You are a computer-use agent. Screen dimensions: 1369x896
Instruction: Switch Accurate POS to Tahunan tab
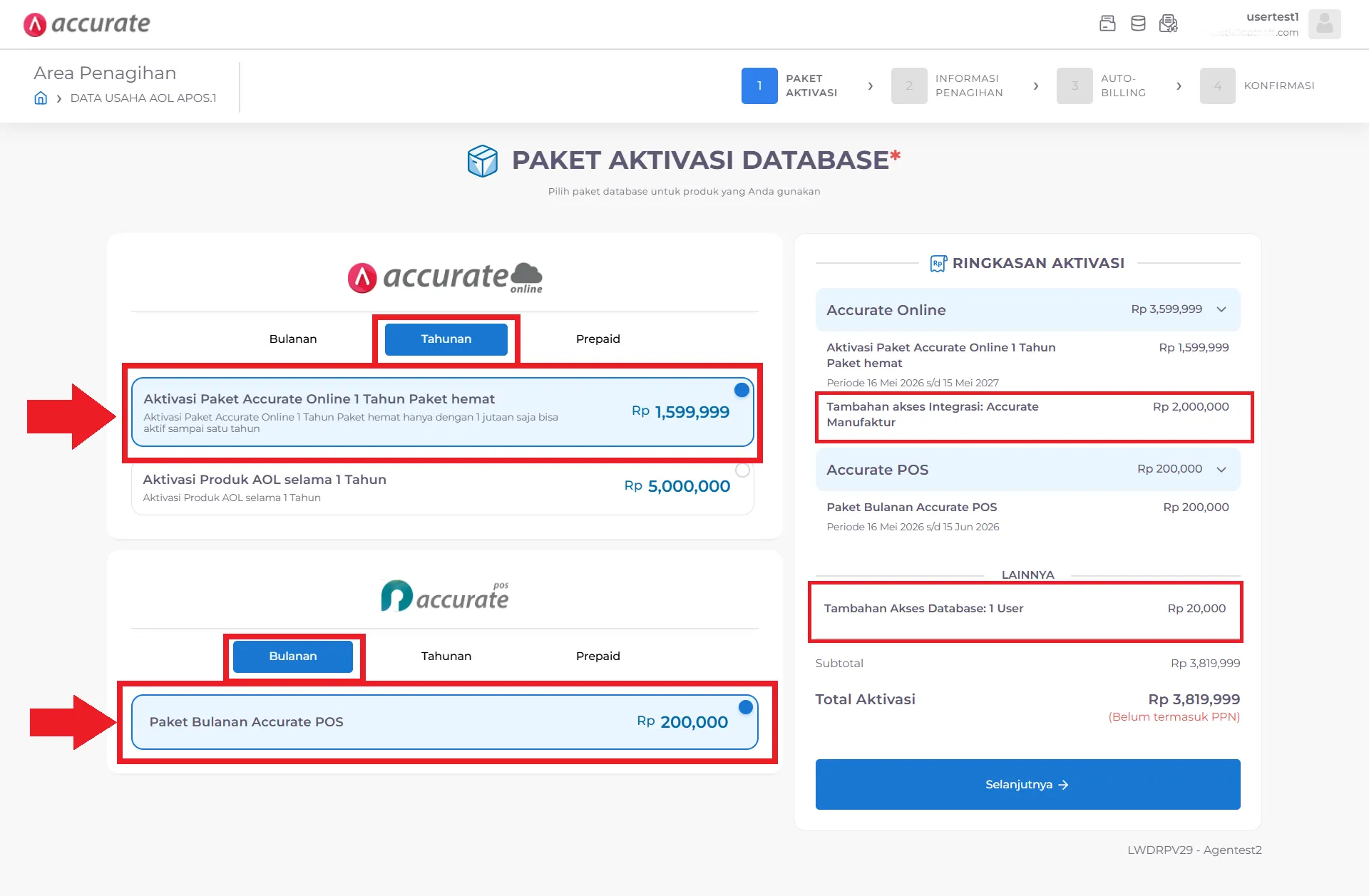click(x=446, y=656)
